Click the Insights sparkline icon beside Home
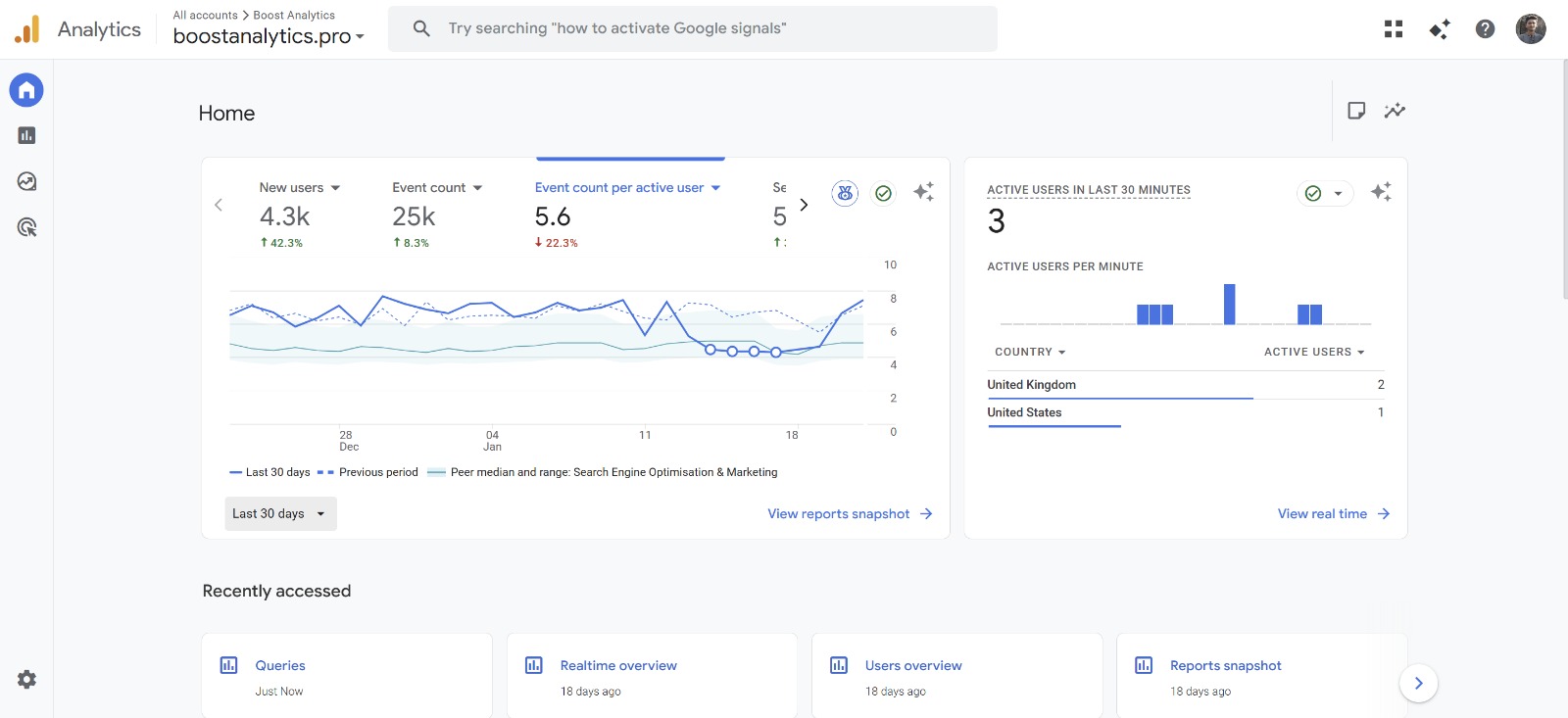This screenshot has height=718, width=1568. 1394,111
